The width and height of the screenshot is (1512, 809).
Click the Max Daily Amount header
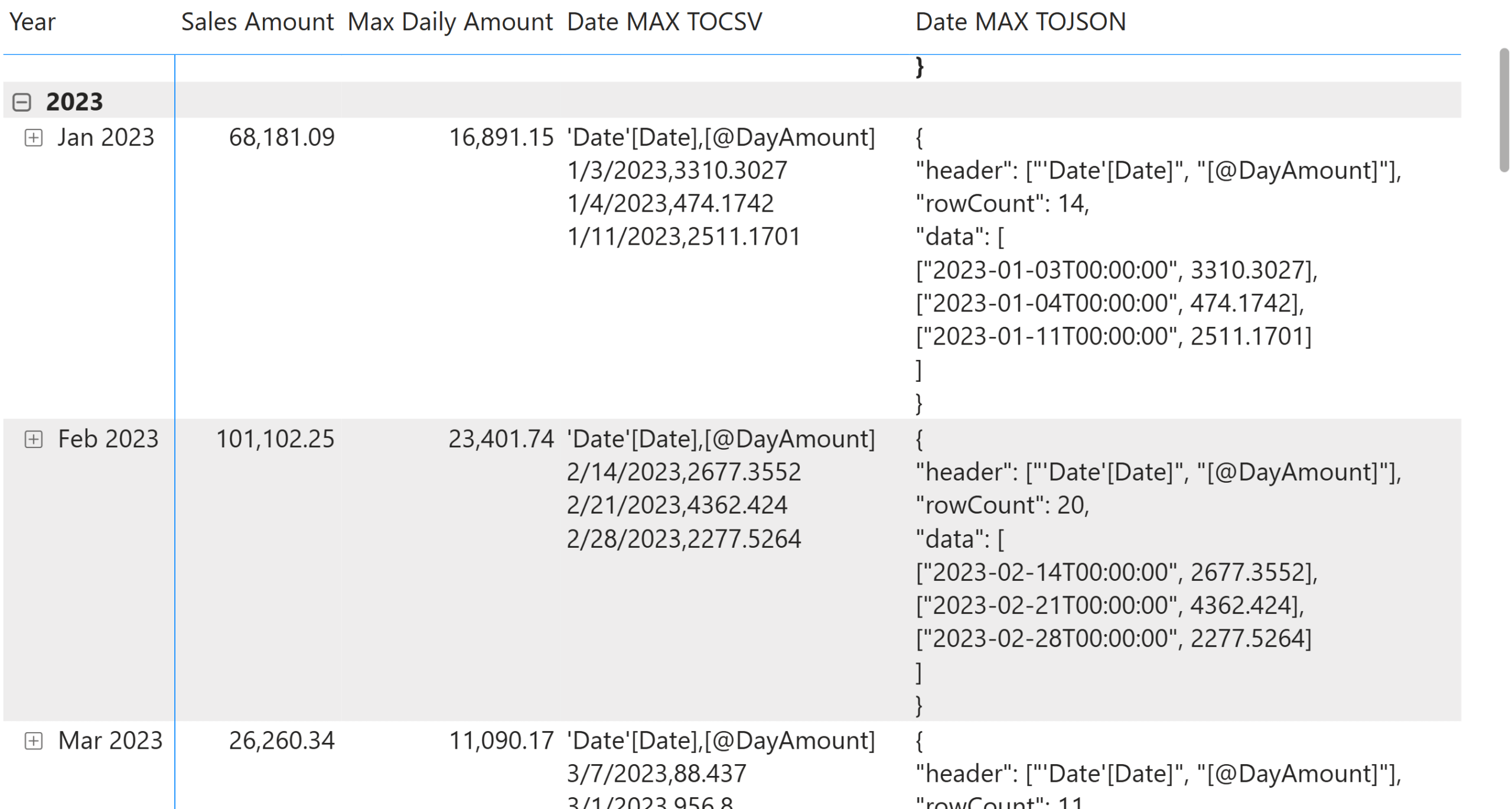pyautogui.click(x=450, y=22)
